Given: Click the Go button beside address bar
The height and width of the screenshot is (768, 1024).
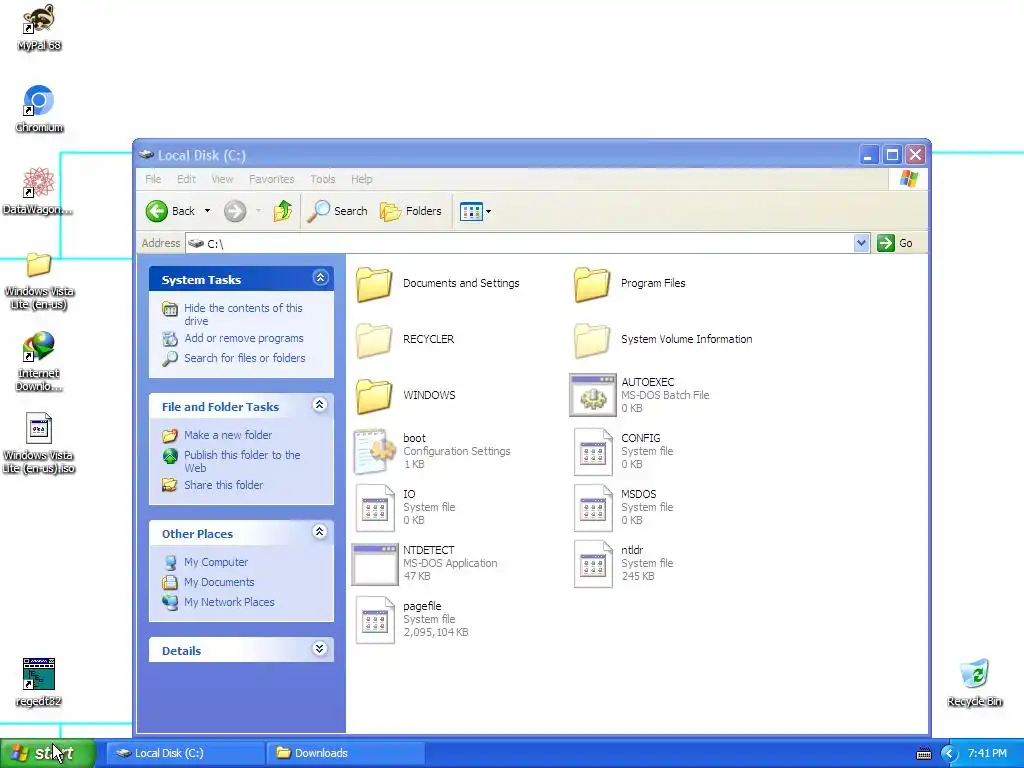Looking at the screenshot, I should [x=896, y=243].
